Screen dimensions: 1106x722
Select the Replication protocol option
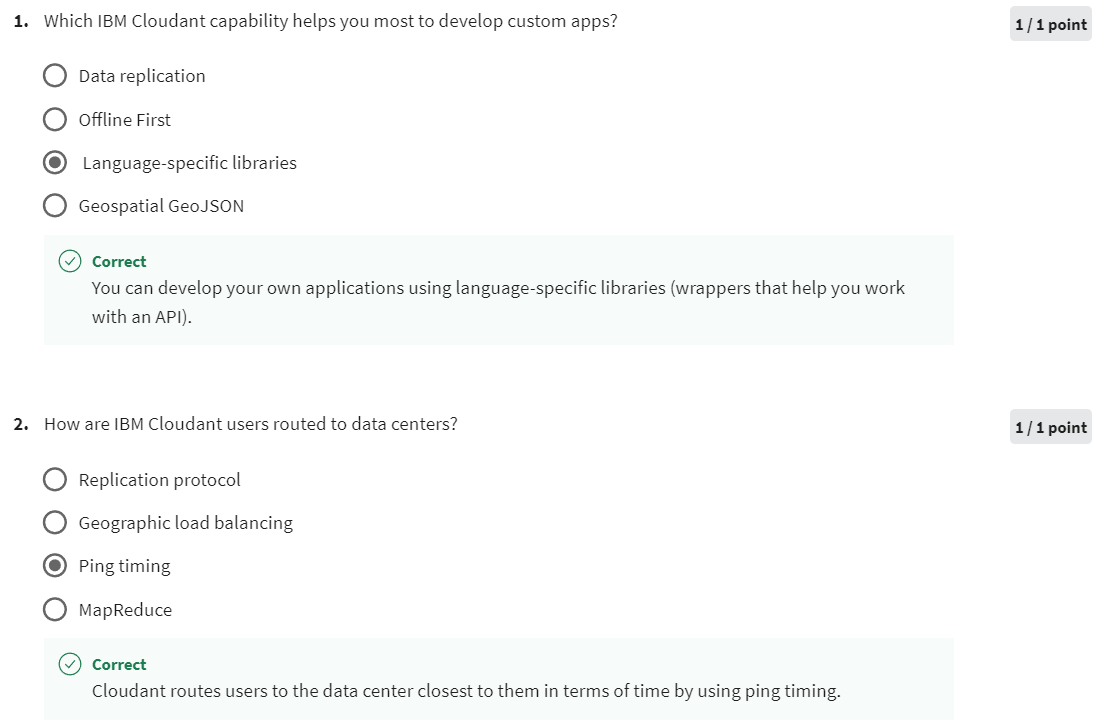pyautogui.click(x=55, y=479)
